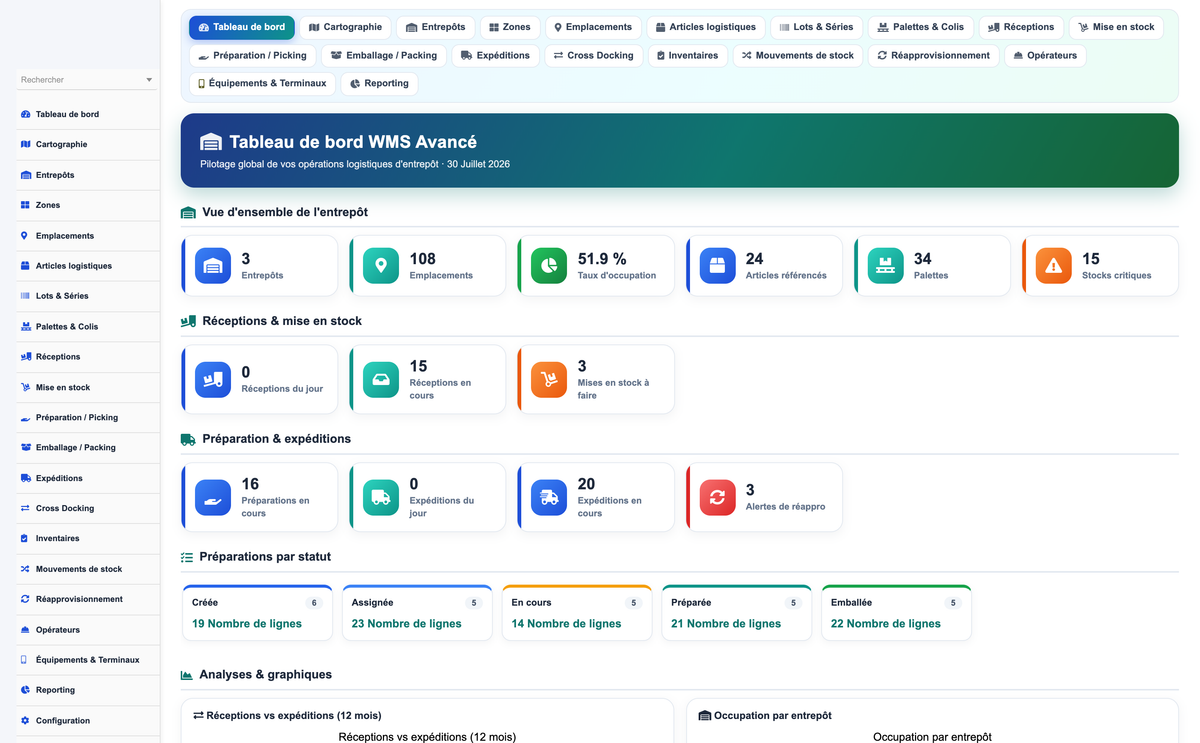Select the Préparation / Picking top tab
This screenshot has height=743, width=1200.
click(253, 55)
